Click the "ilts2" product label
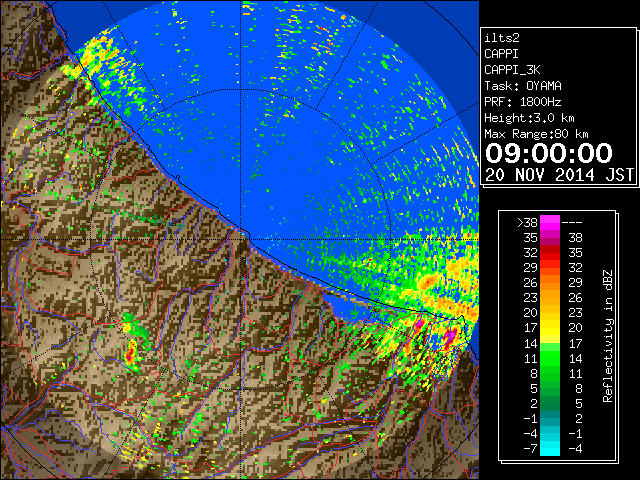The image size is (640, 480). (502, 38)
